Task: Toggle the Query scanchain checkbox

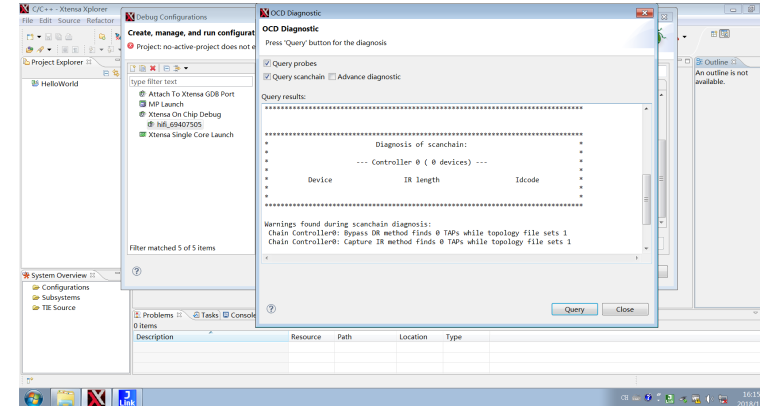Action: pos(267,77)
